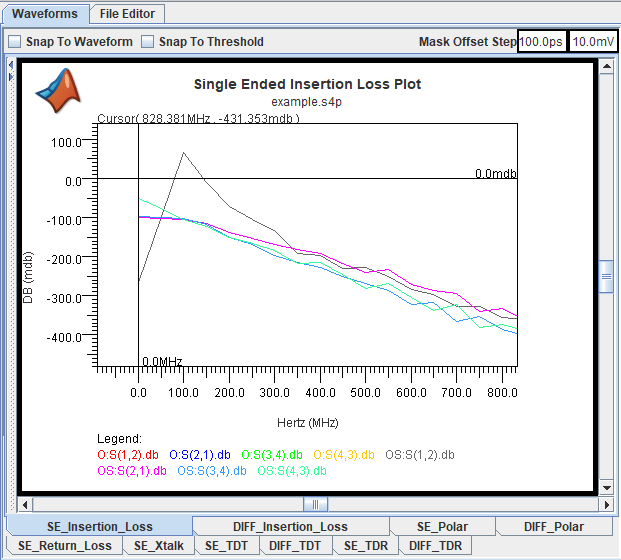Click the horizontal scrollbar right arrow
The height and width of the screenshot is (560, 621).
coord(606,505)
